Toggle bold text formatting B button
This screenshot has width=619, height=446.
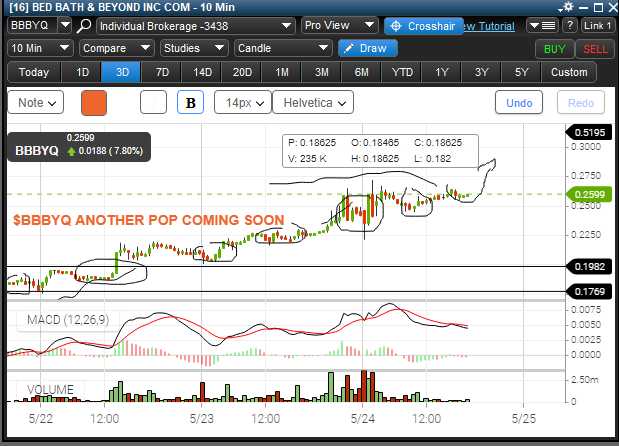(x=190, y=103)
